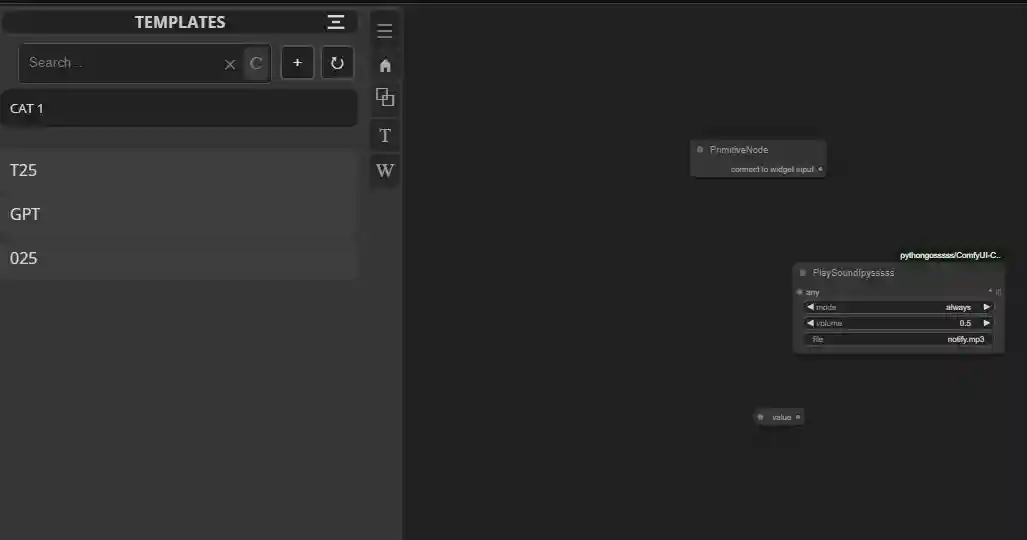Viewport: 1027px width, 540px height.
Task: Select the GPT template
Action: click(178, 214)
